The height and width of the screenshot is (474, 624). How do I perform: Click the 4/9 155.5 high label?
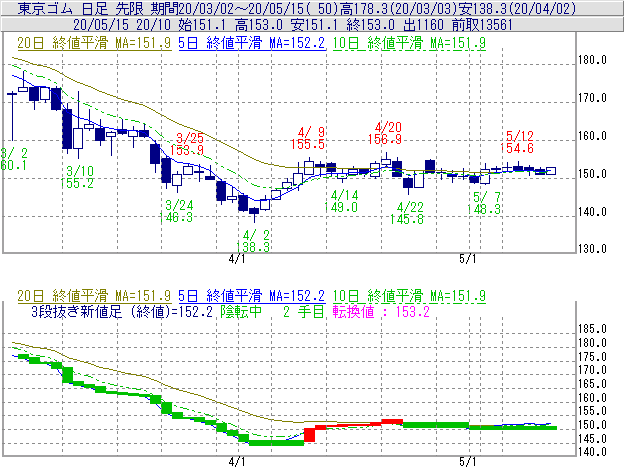point(308,138)
